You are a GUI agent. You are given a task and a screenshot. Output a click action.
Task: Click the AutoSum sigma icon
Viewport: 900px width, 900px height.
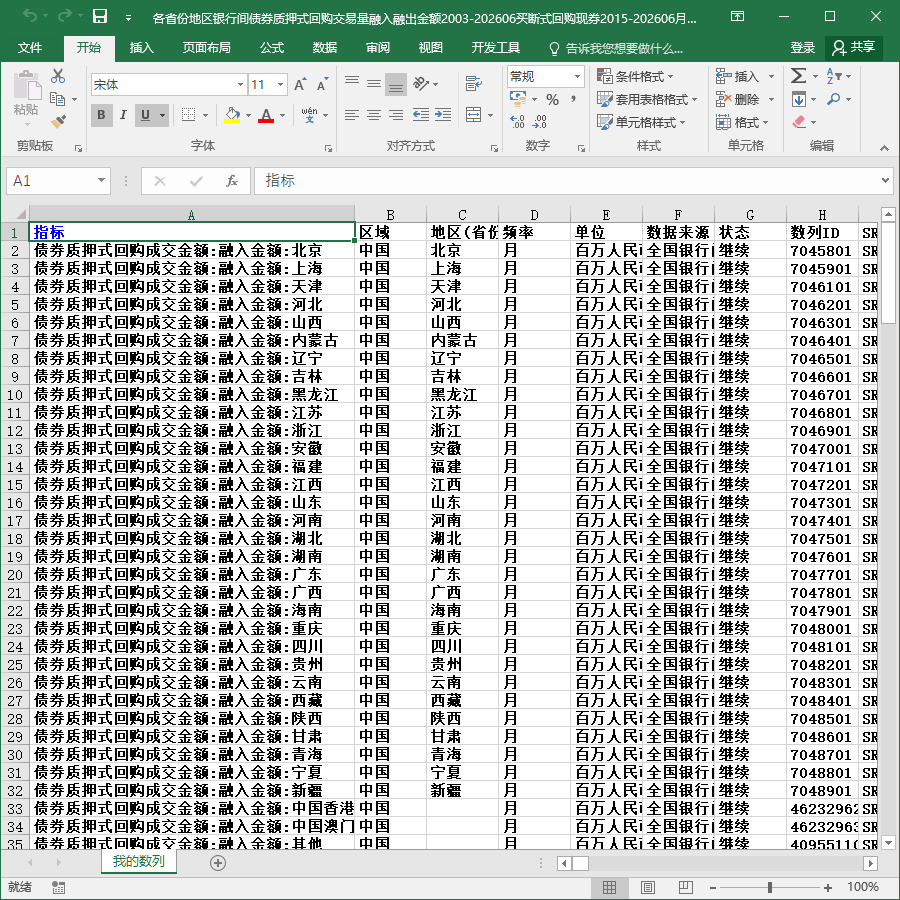click(798, 76)
